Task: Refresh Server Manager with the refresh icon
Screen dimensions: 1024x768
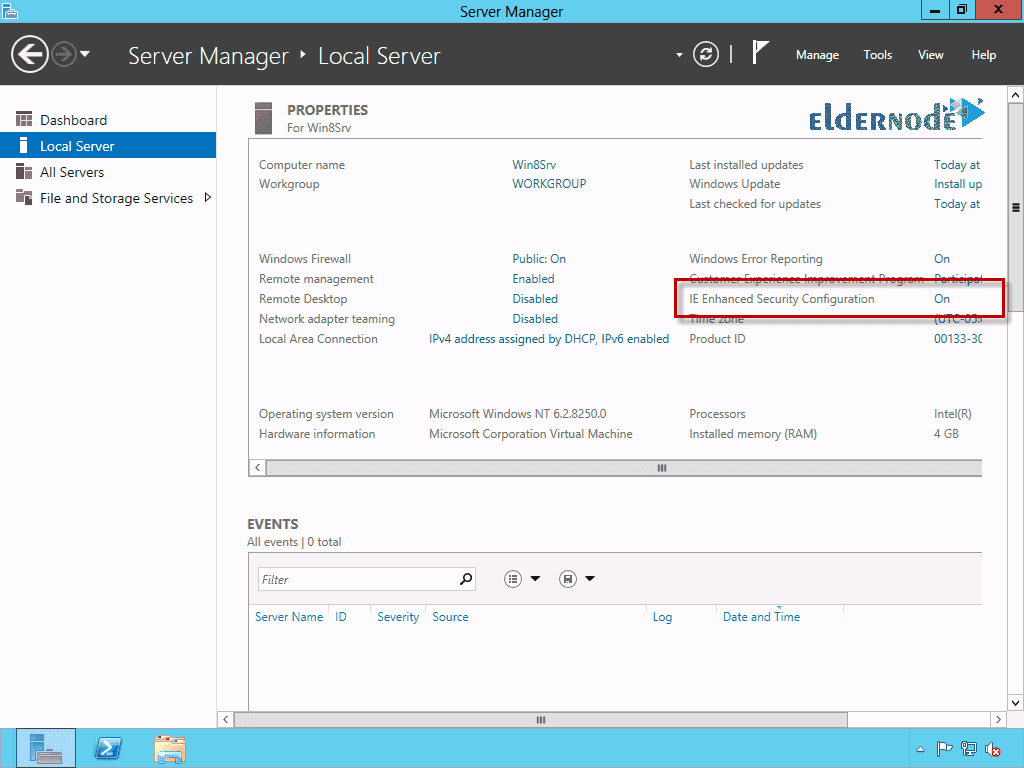Action: click(x=705, y=54)
